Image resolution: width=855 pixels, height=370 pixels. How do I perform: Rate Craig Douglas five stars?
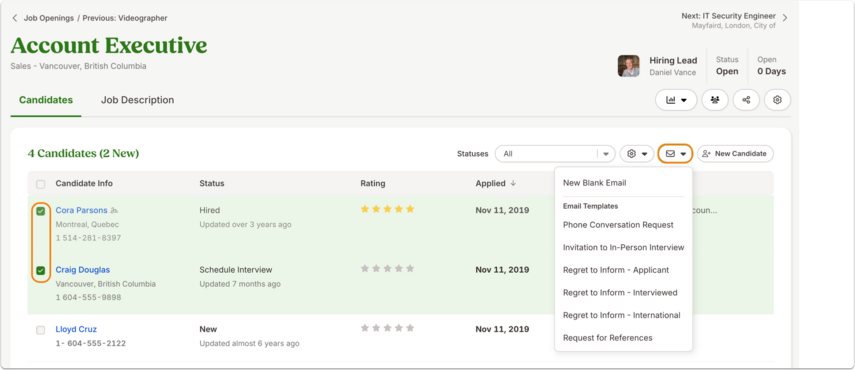coord(410,269)
